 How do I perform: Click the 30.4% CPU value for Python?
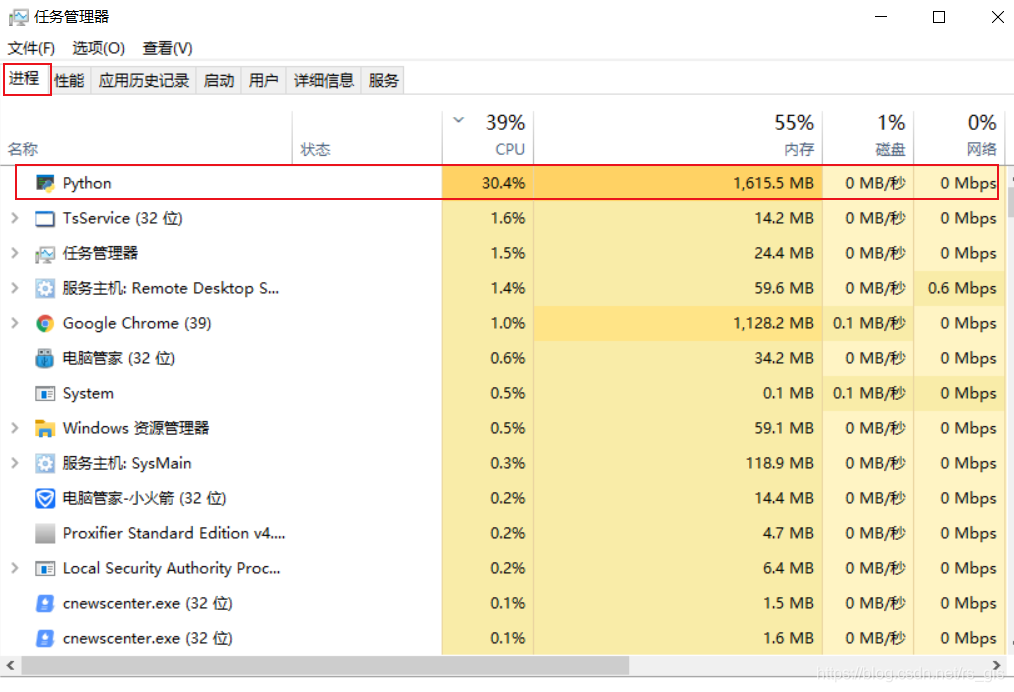pyautogui.click(x=503, y=184)
